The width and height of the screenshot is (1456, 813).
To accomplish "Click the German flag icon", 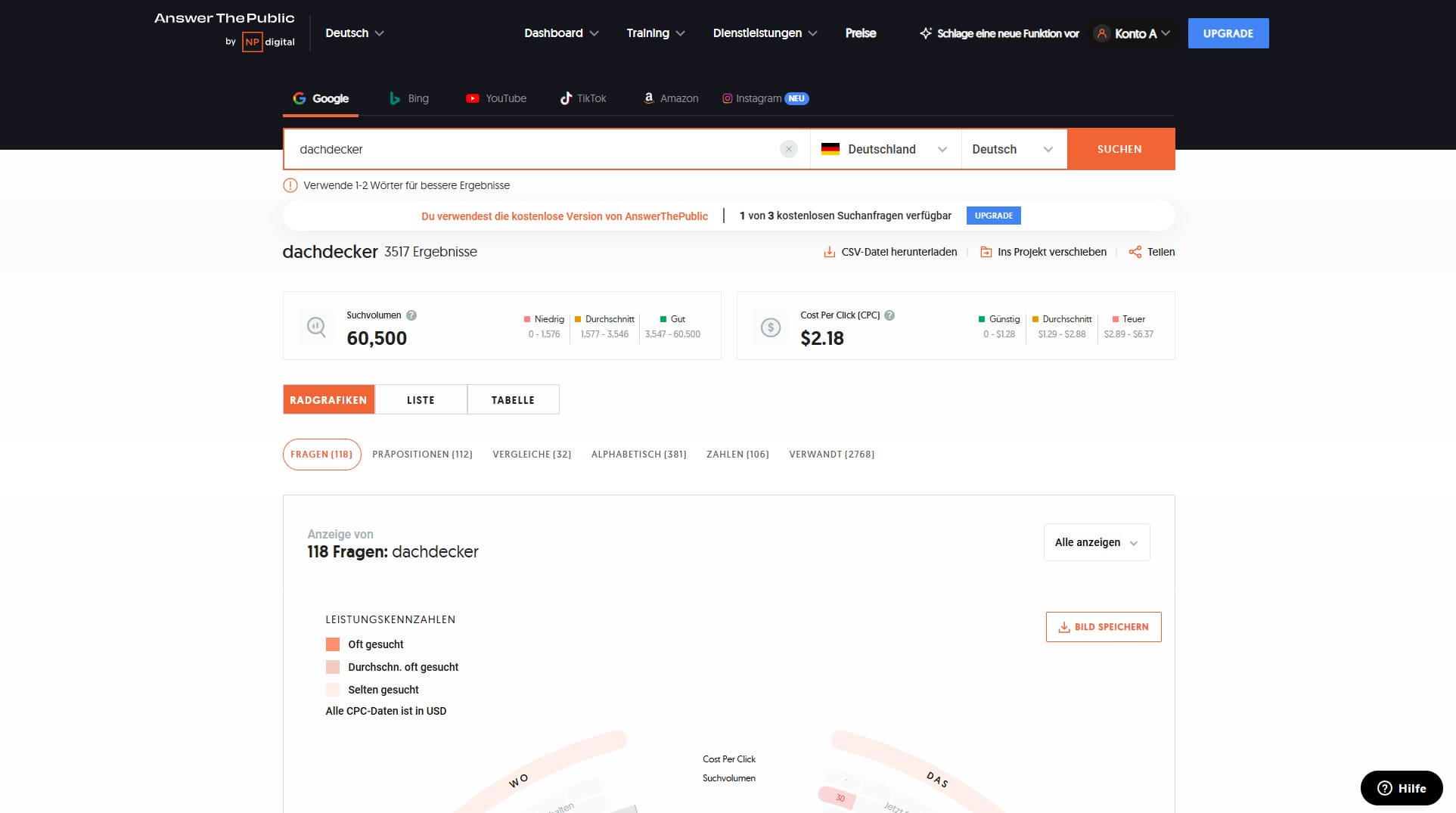I will click(x=830, y=149).
